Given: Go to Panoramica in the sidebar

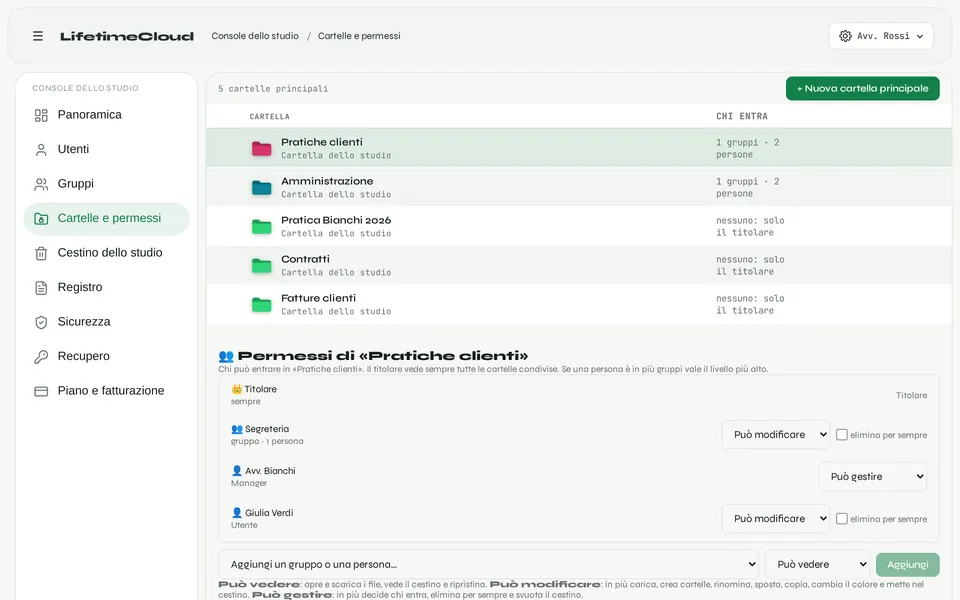Looking at the screenshot, I should 107,115.
